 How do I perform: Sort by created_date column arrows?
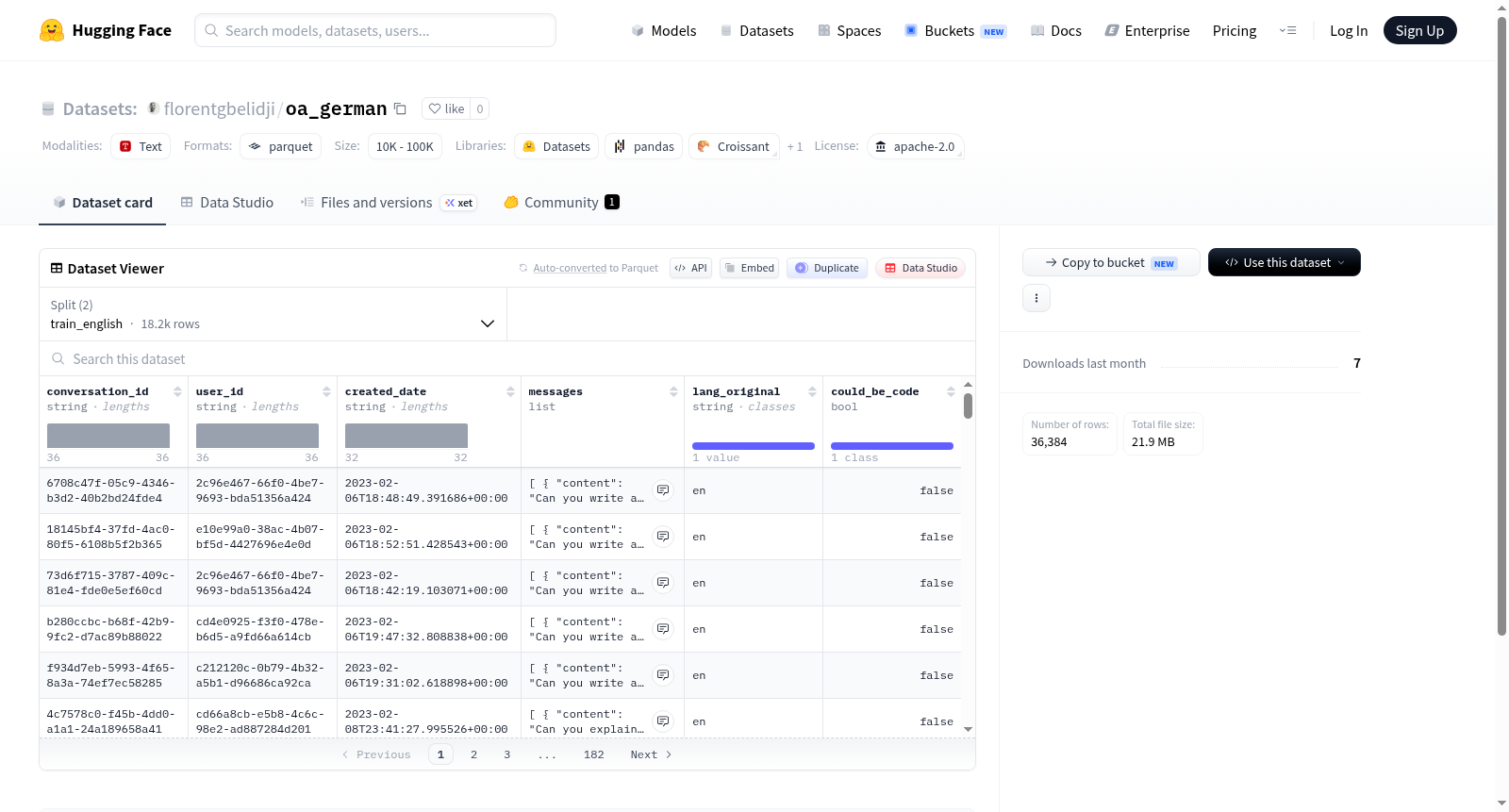(x=510, y=391)
